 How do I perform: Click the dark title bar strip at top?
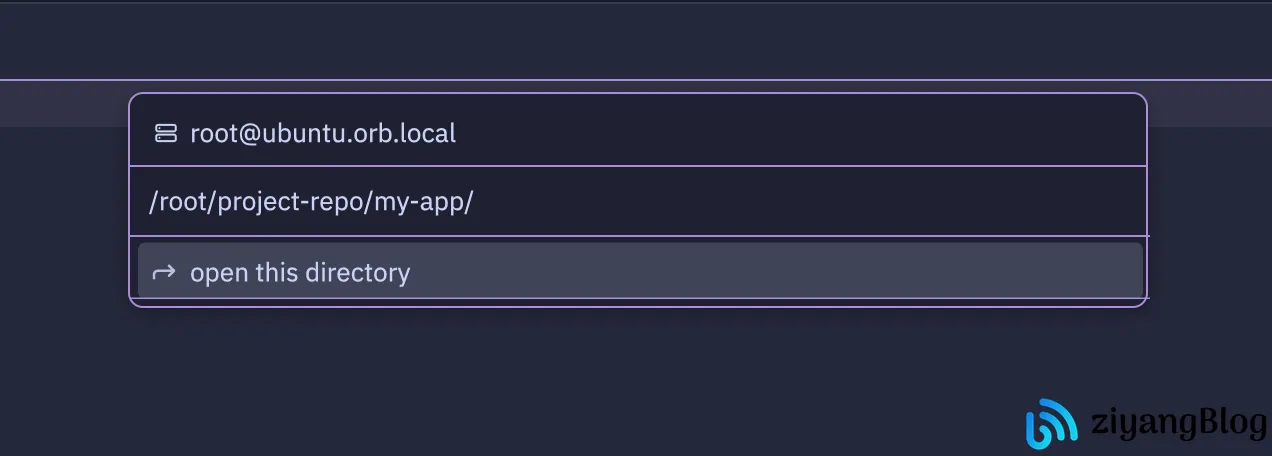click(x=636, y=40)
